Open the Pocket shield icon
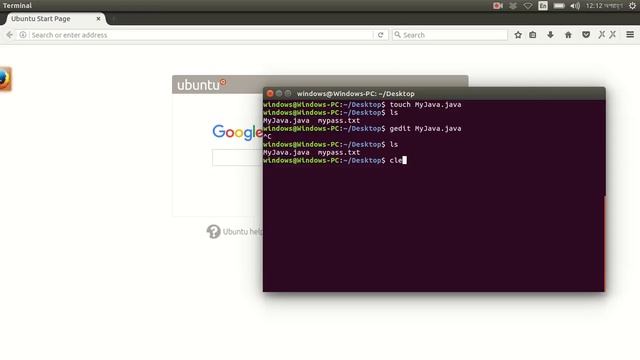 tap(586, 35)
